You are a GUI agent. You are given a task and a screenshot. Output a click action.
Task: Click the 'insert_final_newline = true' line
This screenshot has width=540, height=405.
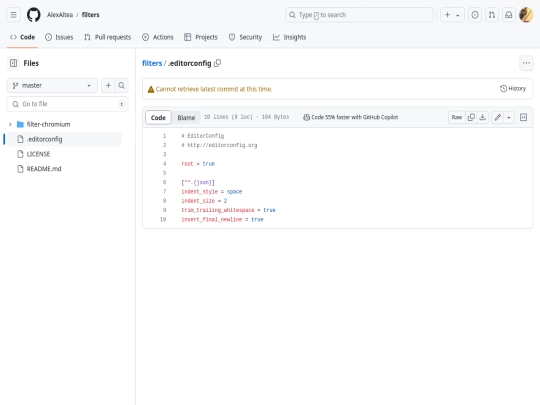tap(222, 219)
